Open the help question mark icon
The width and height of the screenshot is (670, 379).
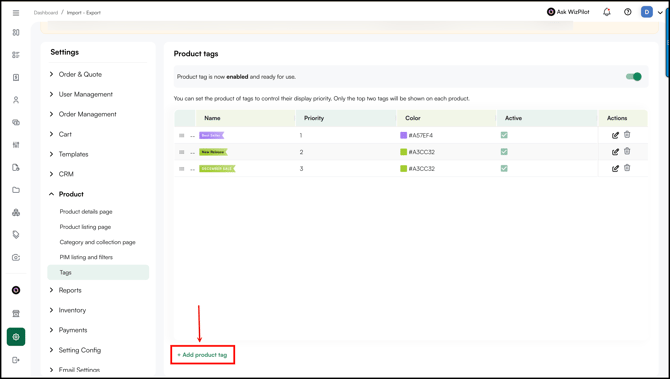pos(627,12)
